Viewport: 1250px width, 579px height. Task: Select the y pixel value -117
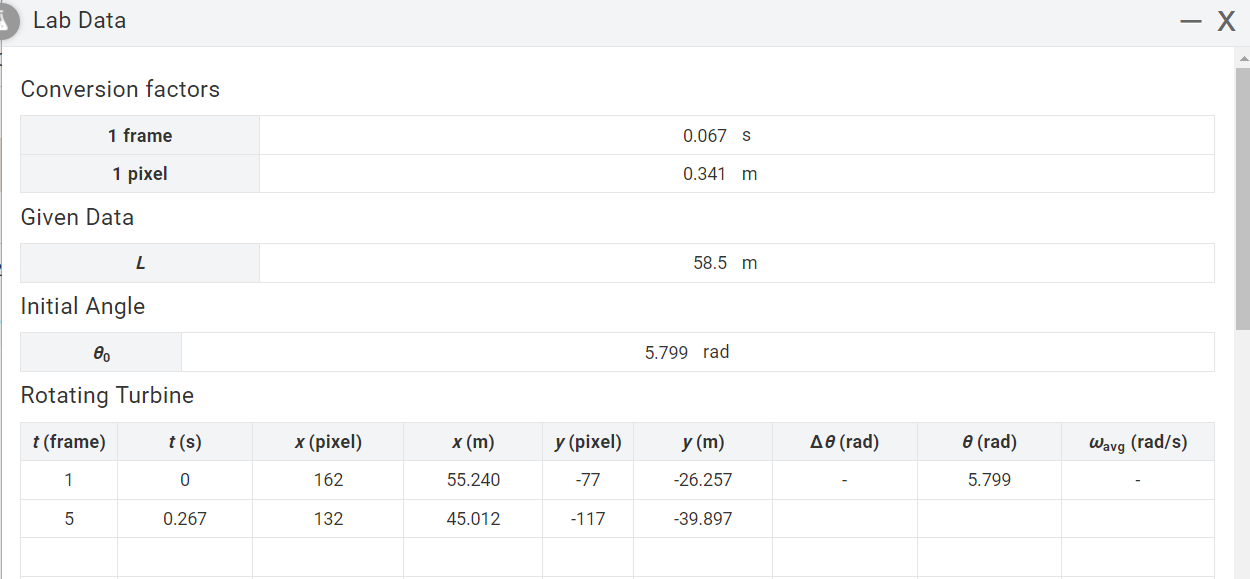coord(588,518)
